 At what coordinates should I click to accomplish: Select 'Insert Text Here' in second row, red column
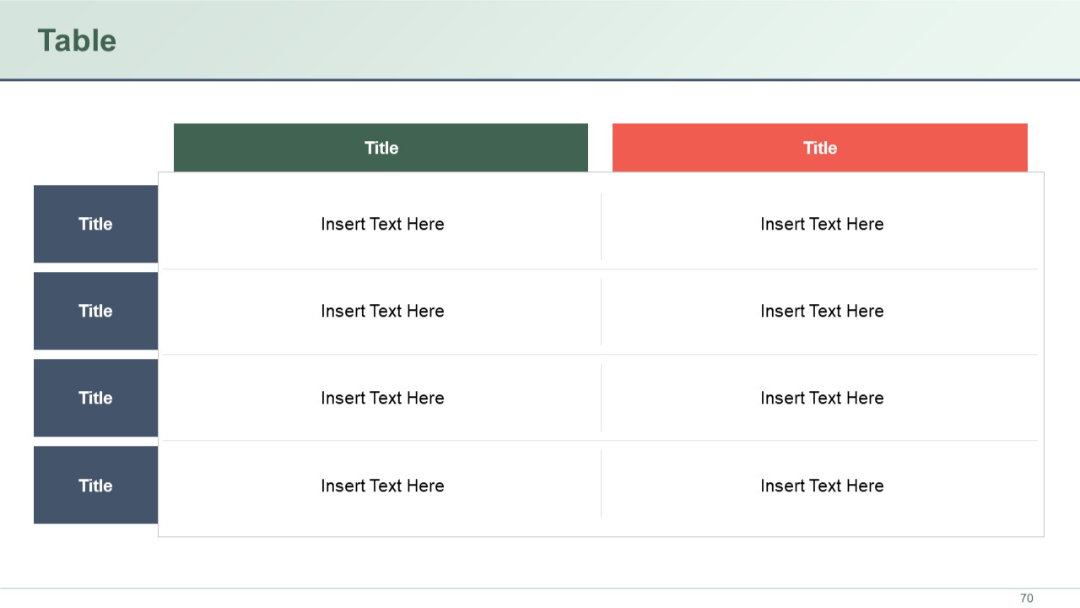click(822, 311)
